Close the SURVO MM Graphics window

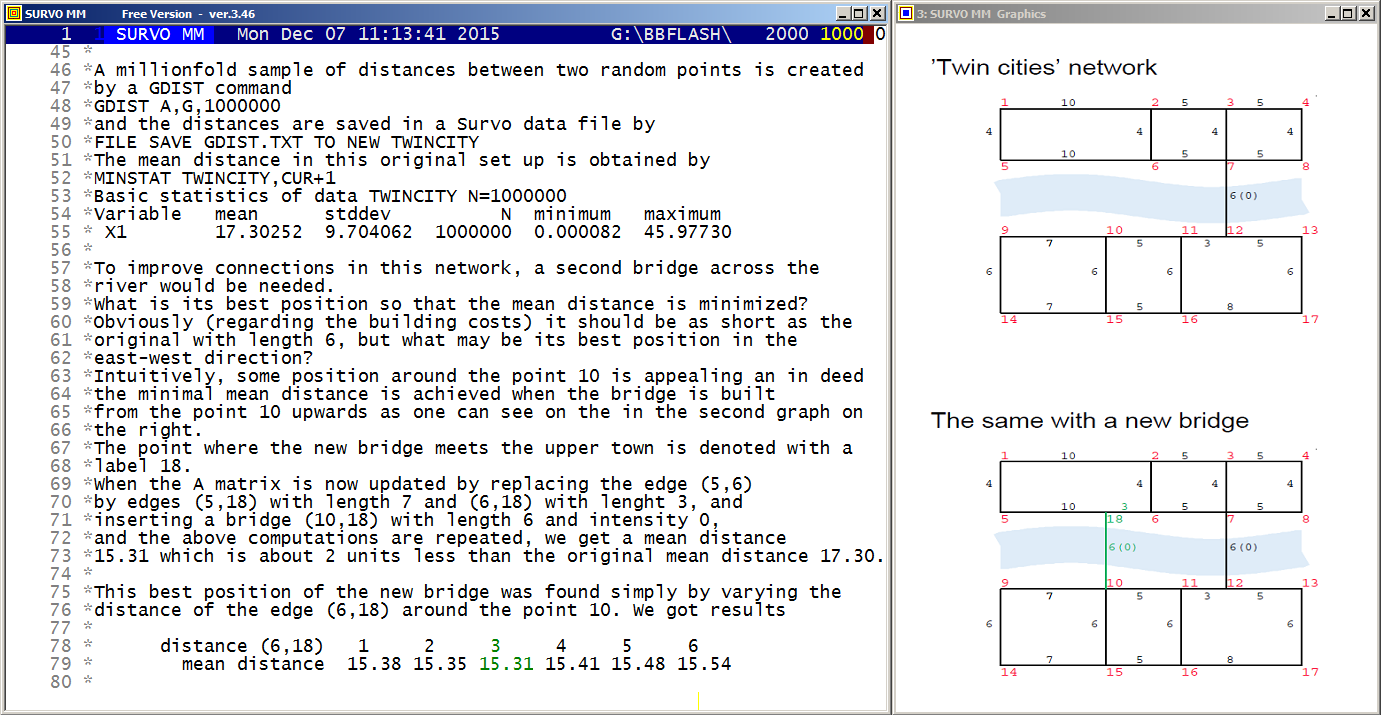pos(1365,13)
